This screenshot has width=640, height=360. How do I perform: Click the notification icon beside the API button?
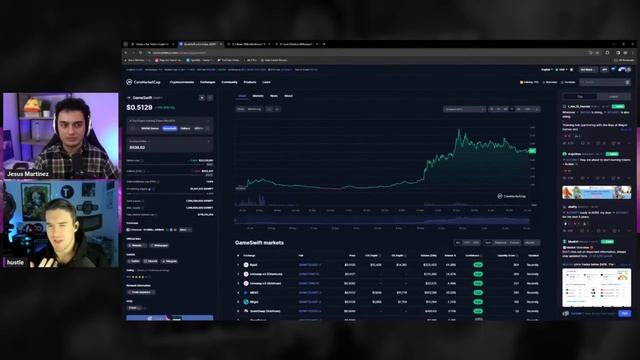click(x=613, y=70)
